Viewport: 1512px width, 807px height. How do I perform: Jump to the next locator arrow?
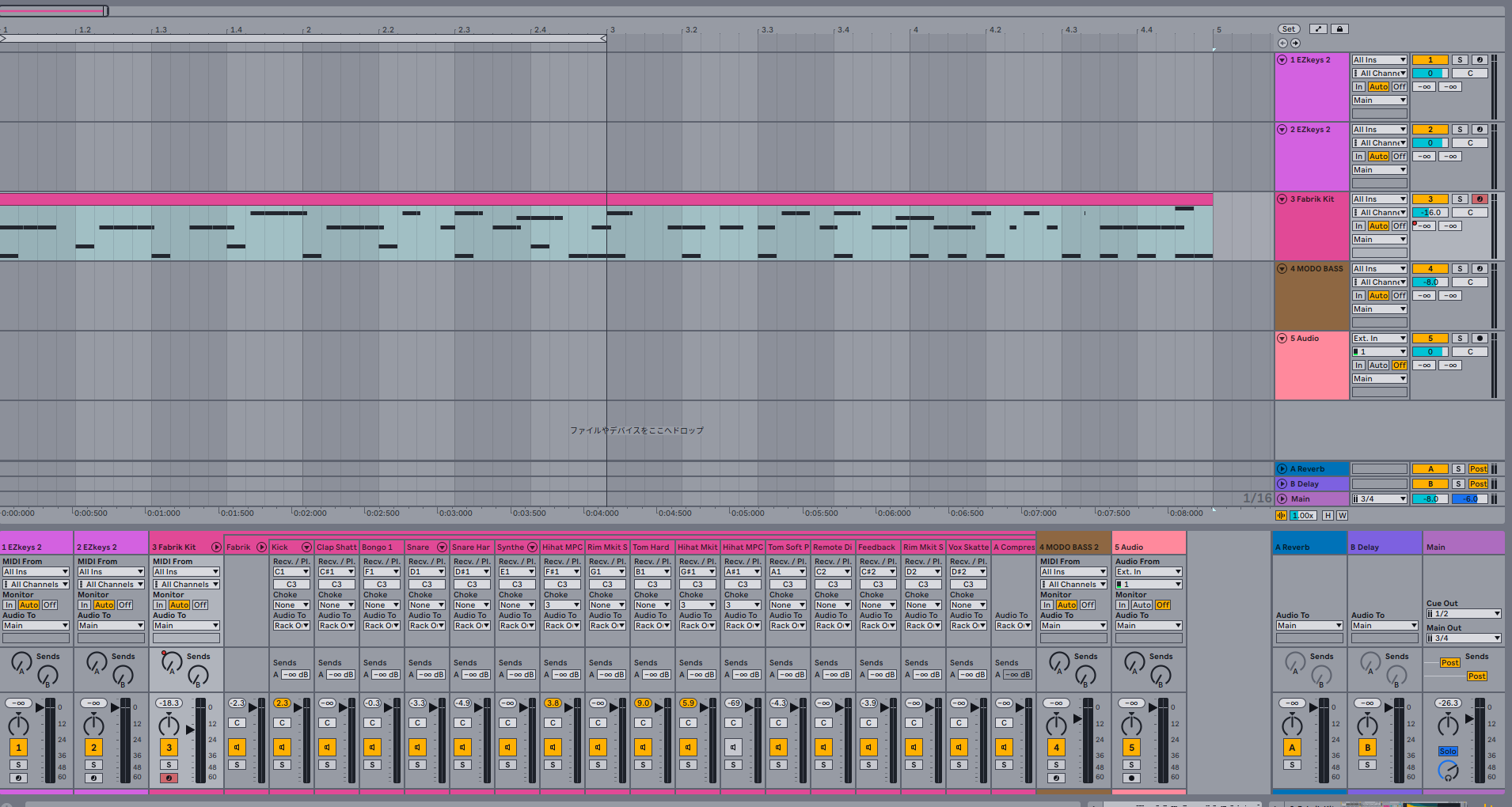point(1295,44)
